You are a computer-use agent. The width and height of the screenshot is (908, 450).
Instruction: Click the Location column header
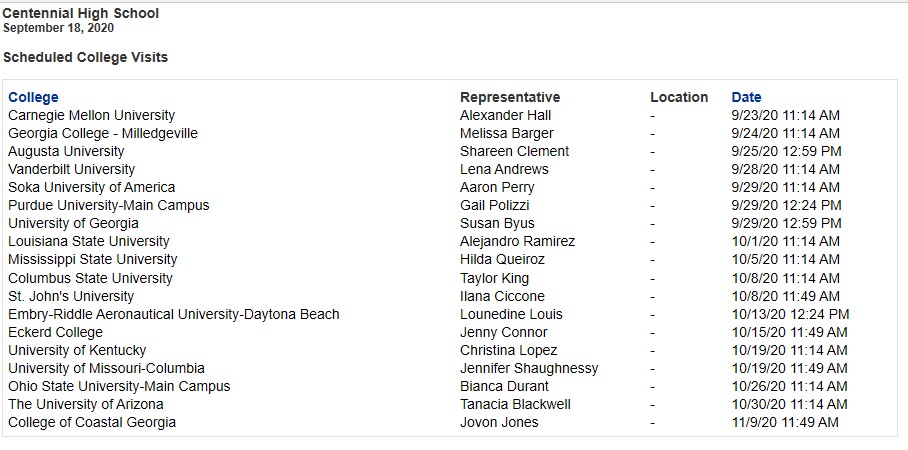(x=679, y=97)
